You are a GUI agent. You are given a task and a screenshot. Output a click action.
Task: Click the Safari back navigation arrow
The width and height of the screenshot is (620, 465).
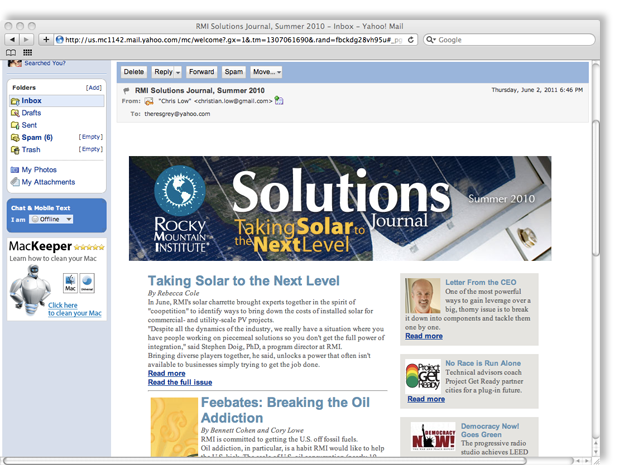12,39
